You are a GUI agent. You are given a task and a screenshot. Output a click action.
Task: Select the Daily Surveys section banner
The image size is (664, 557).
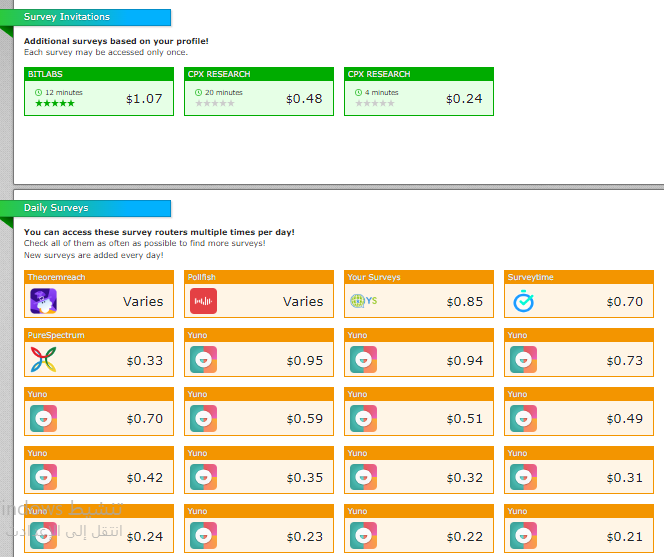point(86,208)
